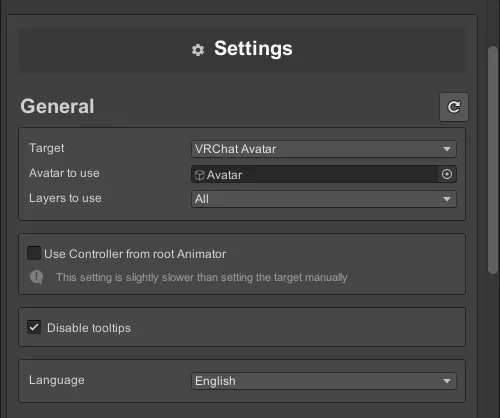This screenshot has height=418, width=500.
Task: Click the slightly slower setting warning text
Action: coord(202,277)
